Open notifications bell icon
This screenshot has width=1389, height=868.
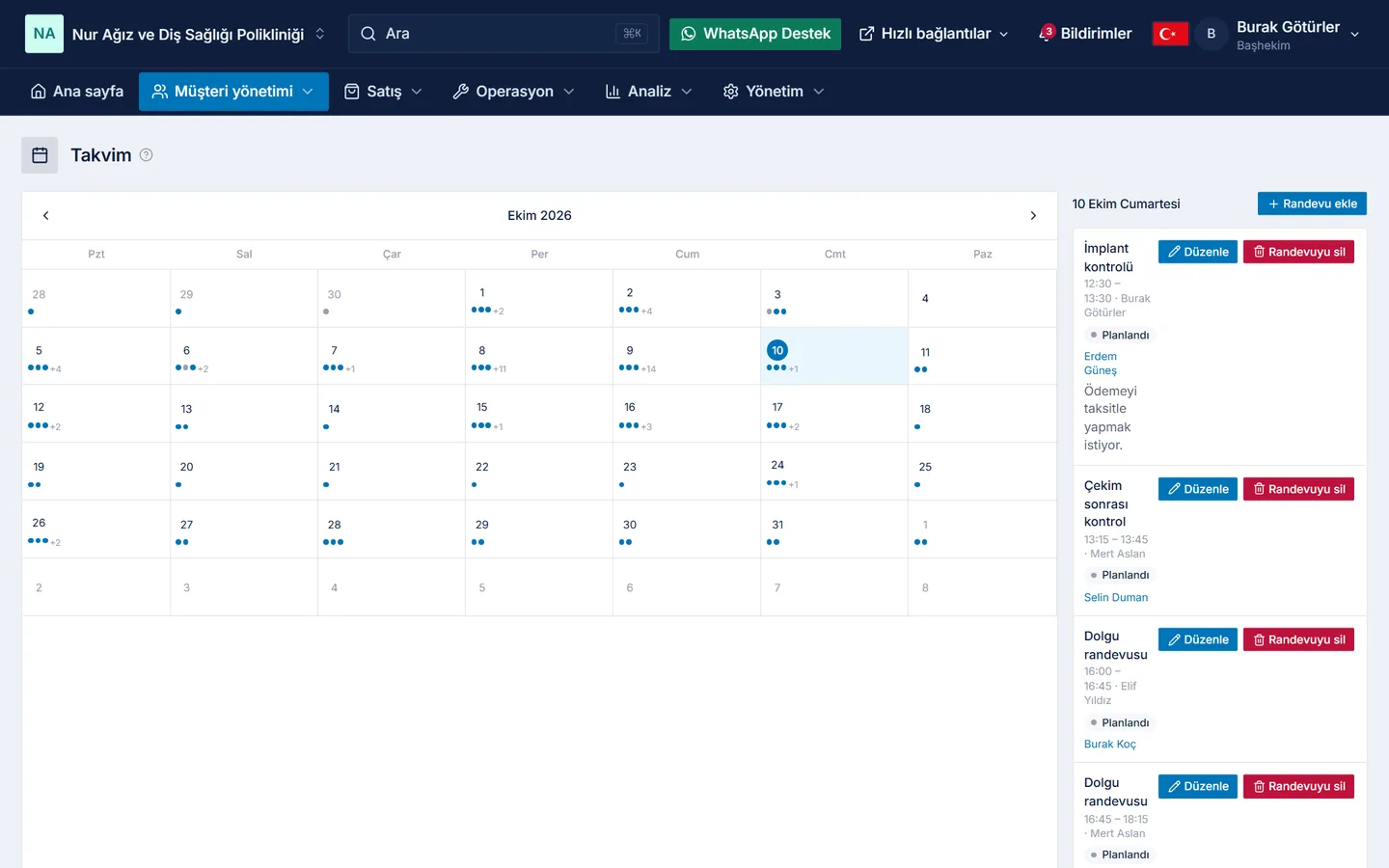(1046, 34)
